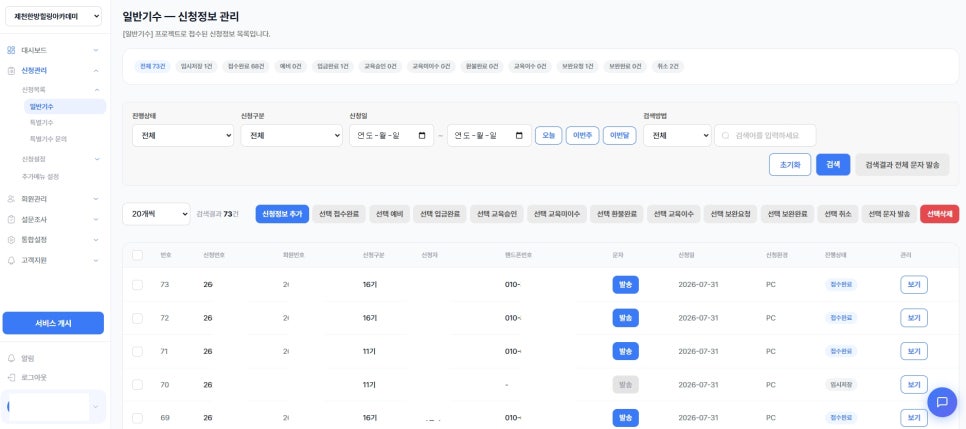966x429 pixels.
Task: Click the end 신청일 date field
Action: click(x=489, y=136)
